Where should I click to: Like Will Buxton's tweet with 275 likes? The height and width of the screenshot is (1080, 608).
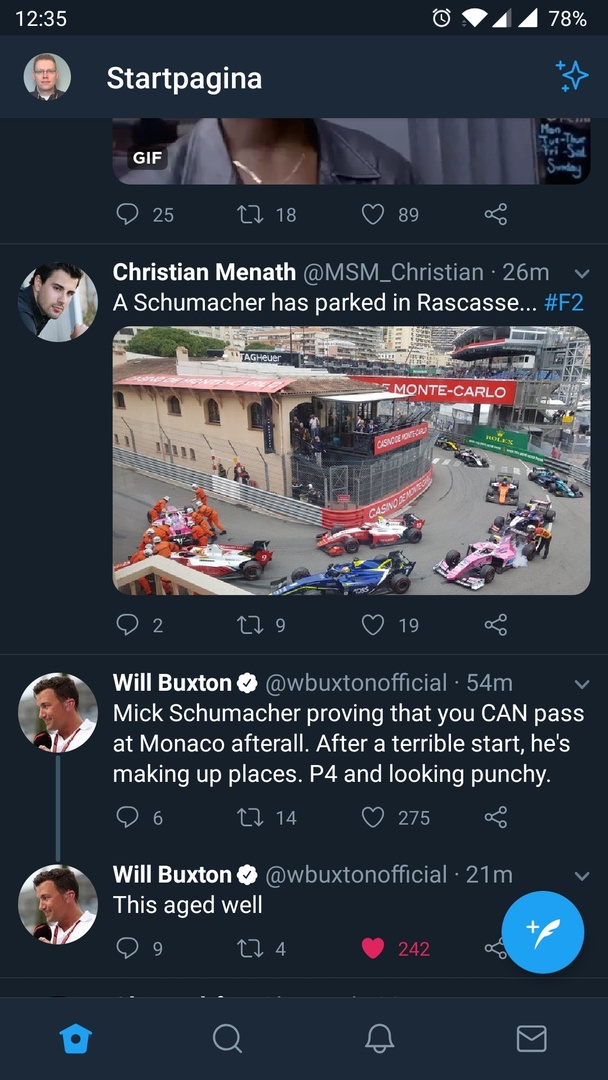373,817
